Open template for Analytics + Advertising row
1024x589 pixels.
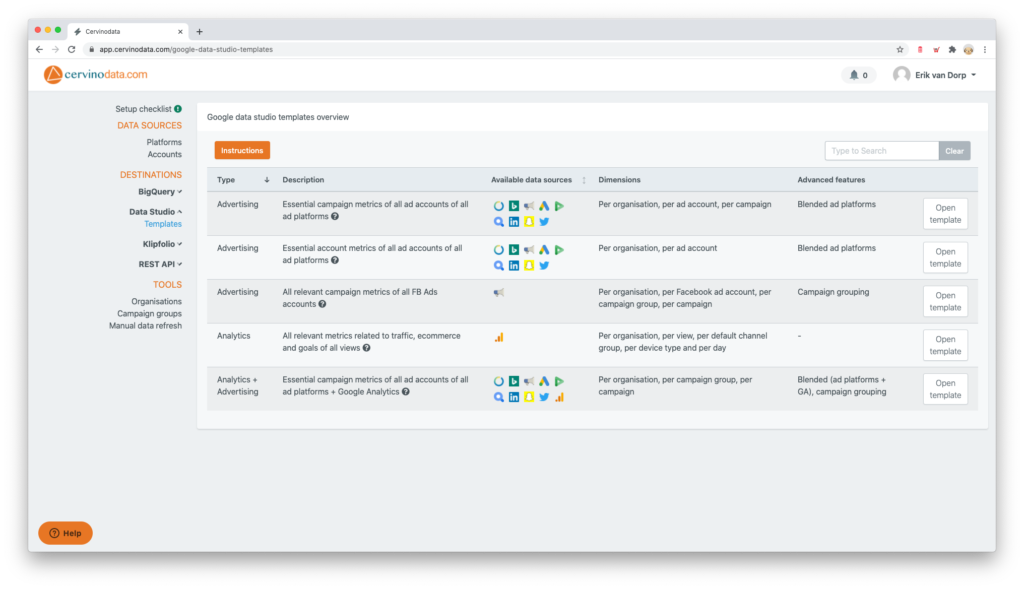[945, 389]
